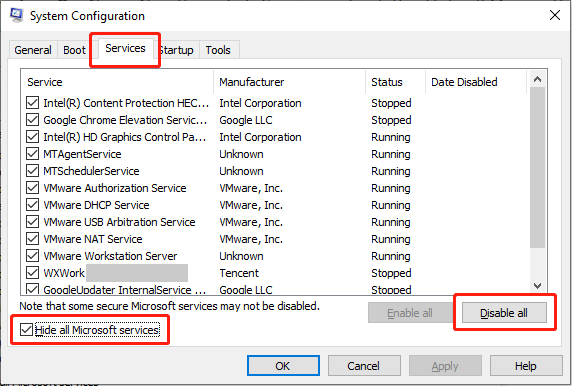
Task: Select the Services tab
Action: (x=125, y=48)
